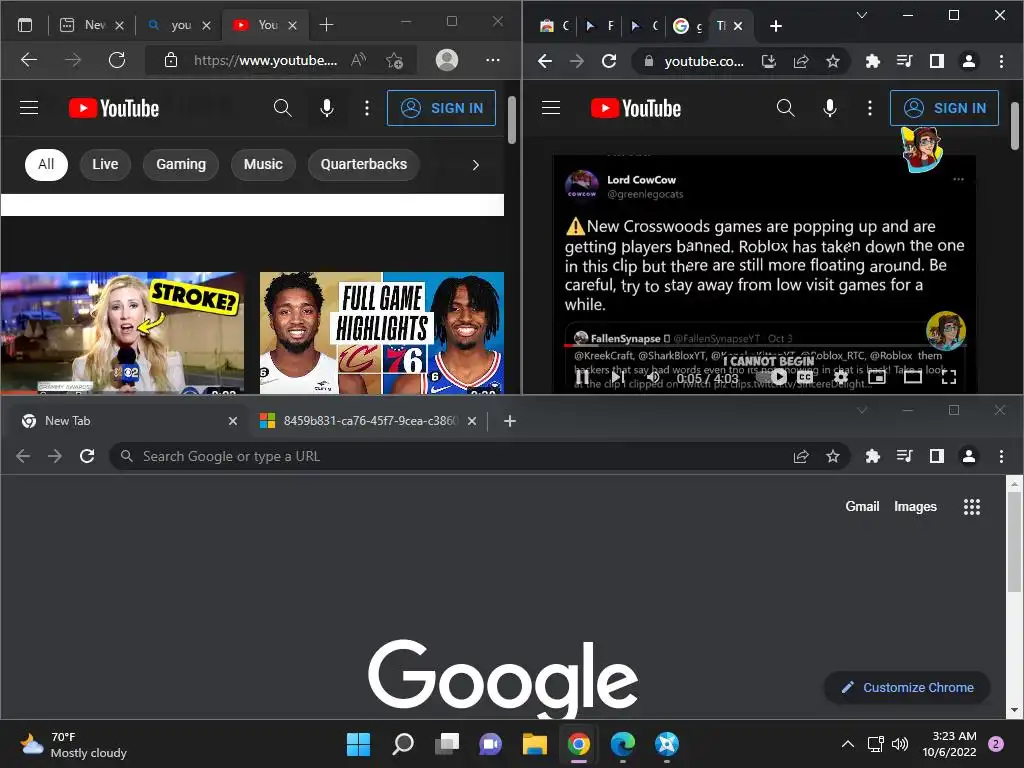This screenshot has height=768, width=1024.
Task: Open the STROKE? news video thumbnail
Action: point(122,332)
